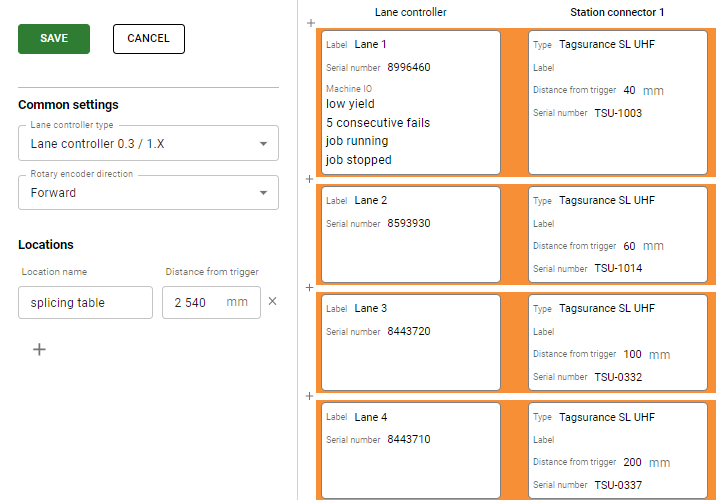Save the lane configuration
This screenshot has width=716, height=500.
coord(54,39)
